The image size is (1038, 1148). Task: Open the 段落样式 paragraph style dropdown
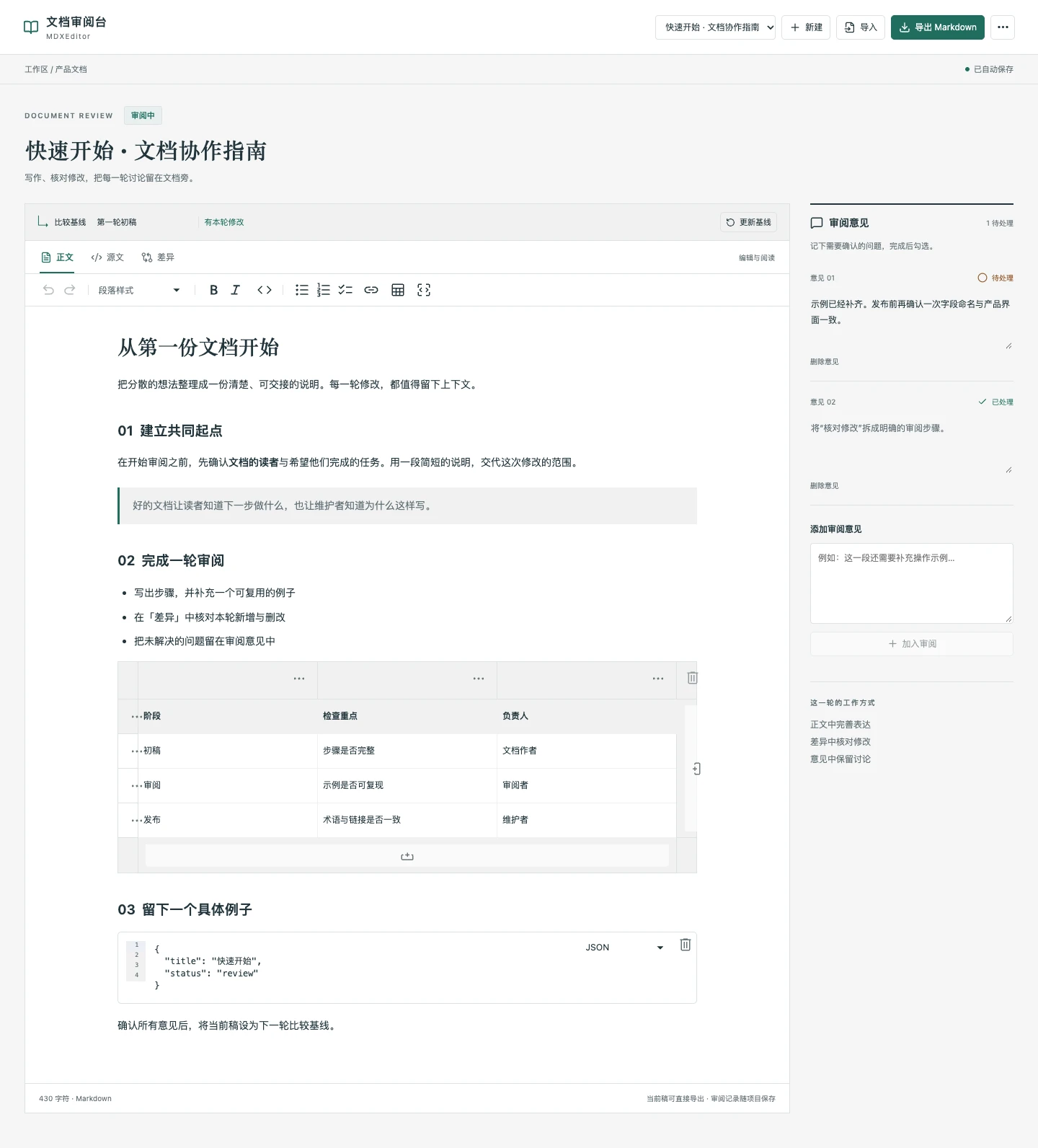tap(138, 290)
